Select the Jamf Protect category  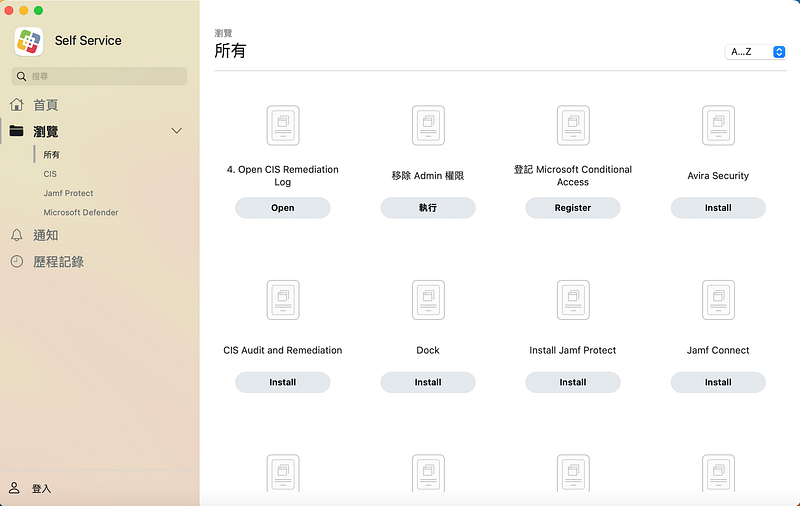tap(68, 193)
